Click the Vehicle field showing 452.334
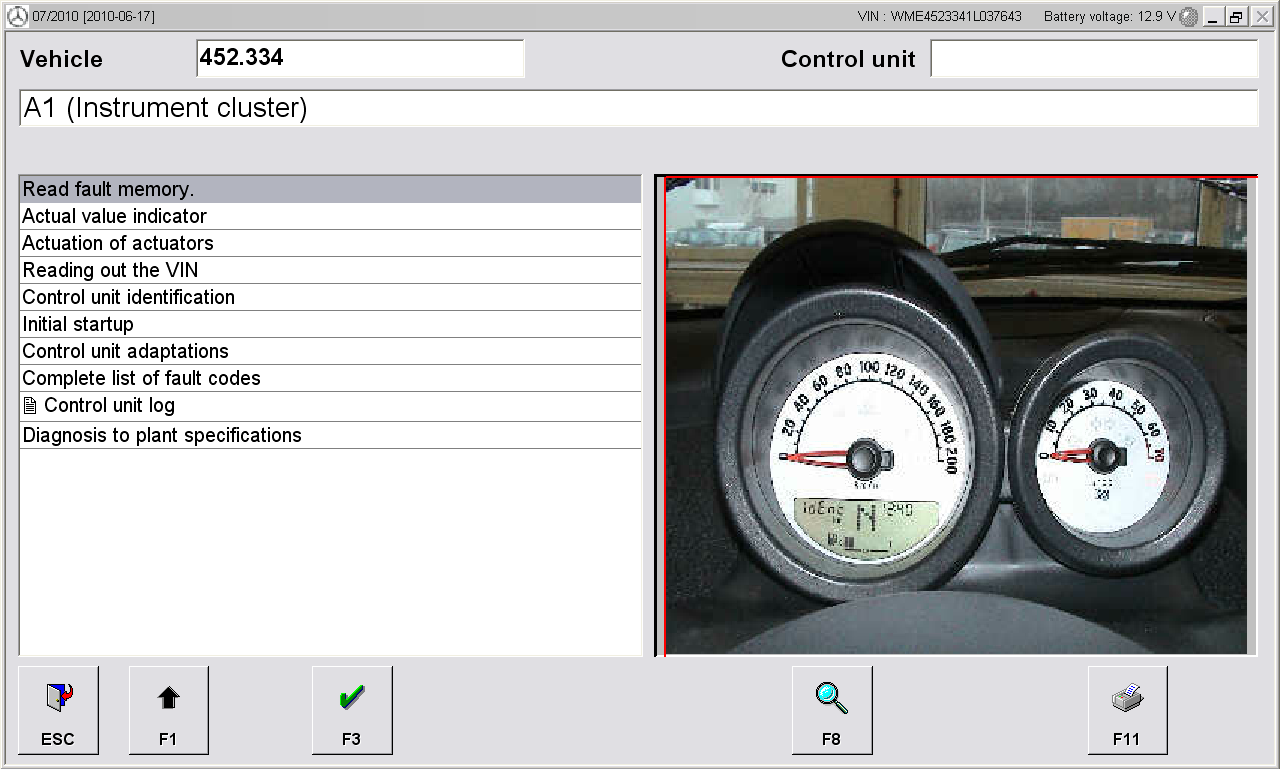The image size is (1280, 769). (360, 59)
